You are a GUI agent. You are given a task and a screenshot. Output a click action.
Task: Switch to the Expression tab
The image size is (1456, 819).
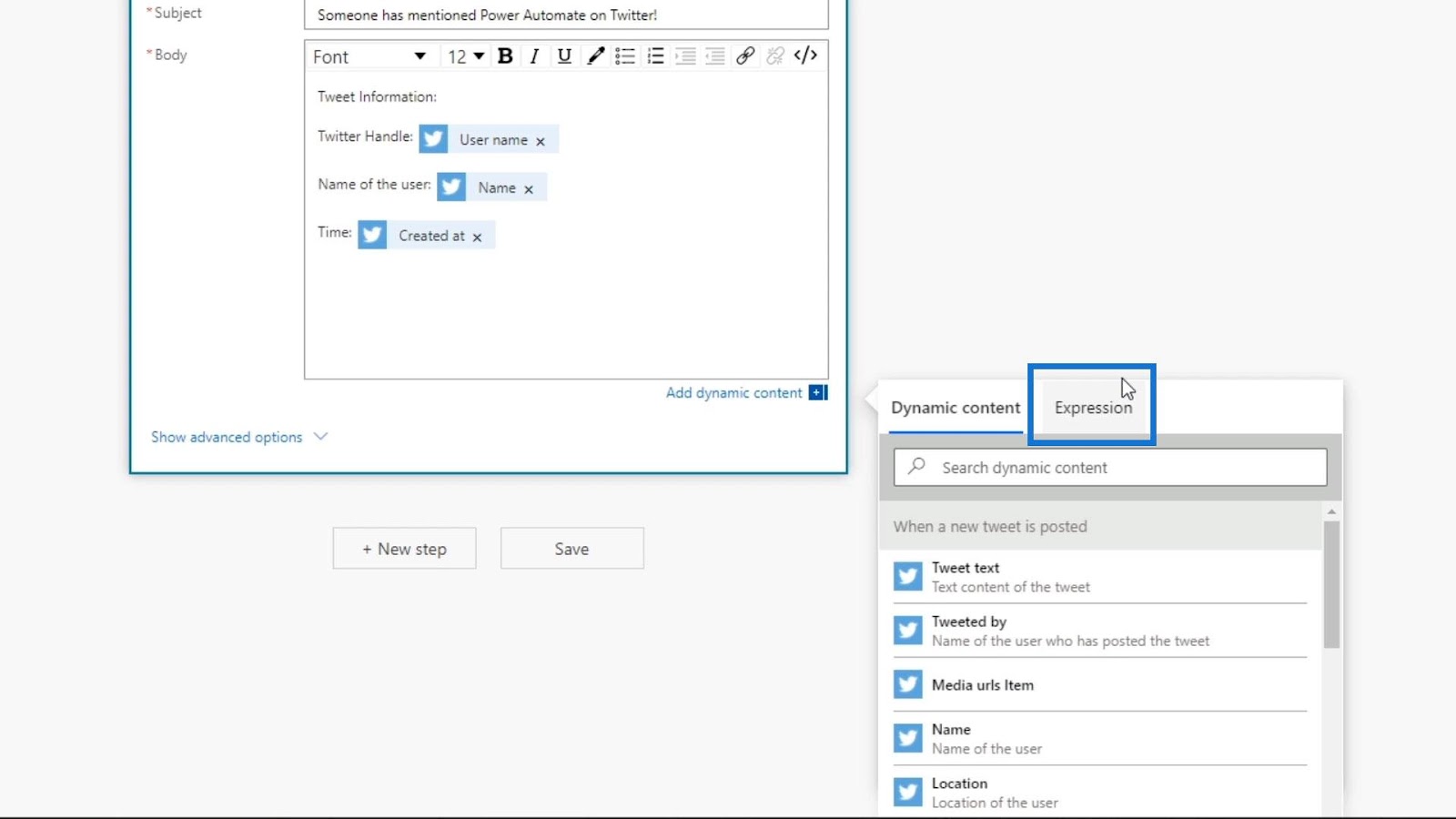pyautogui.click(x=1093, y=408)
